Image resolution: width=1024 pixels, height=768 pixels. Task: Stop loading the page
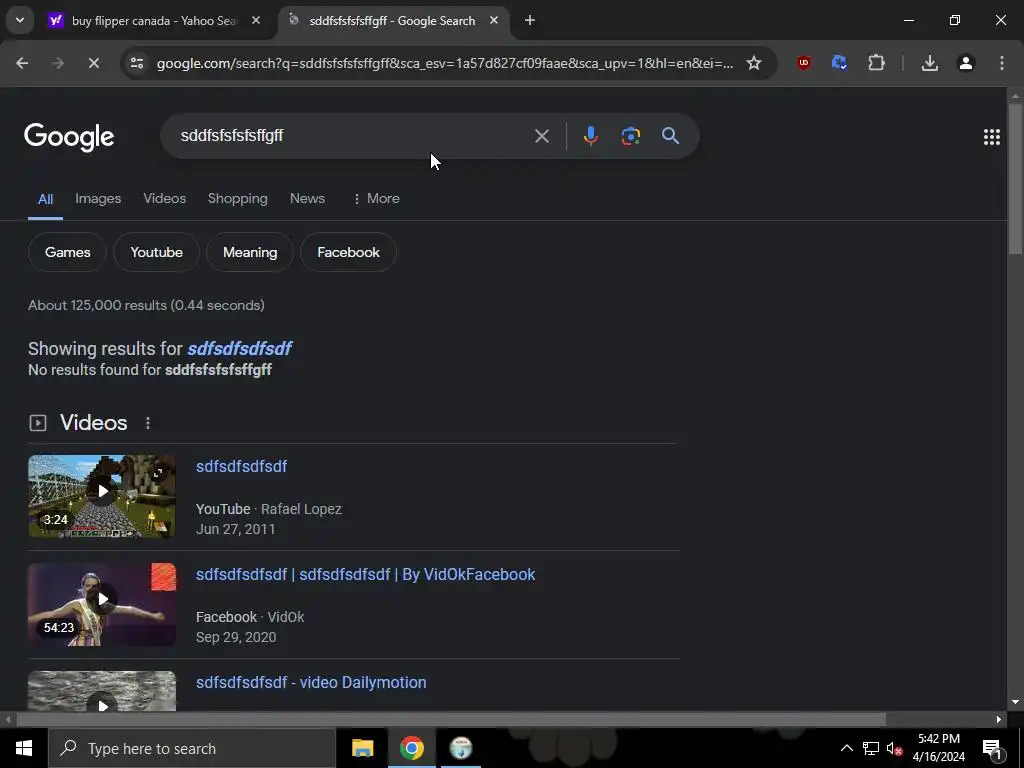[93, 63]
